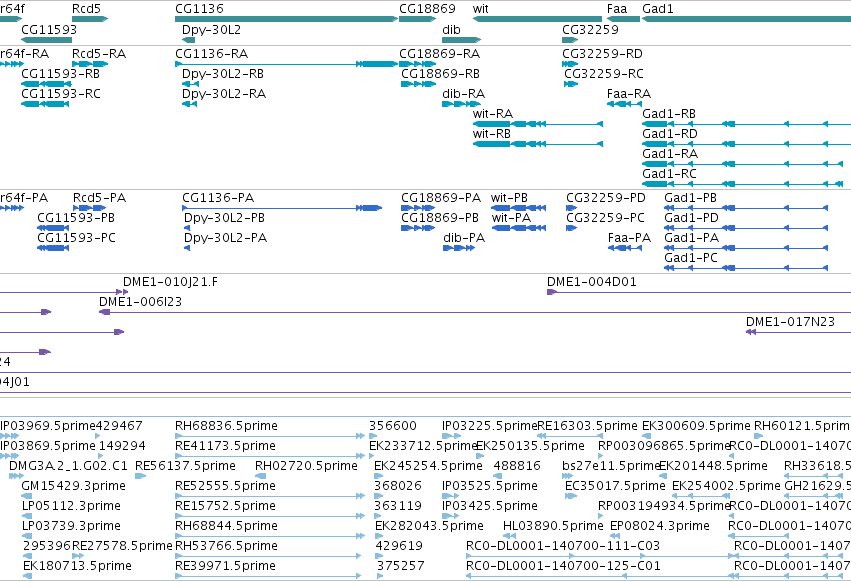Select protein CG11593-PB
The image size is (851, 581).
click(53, 228)
